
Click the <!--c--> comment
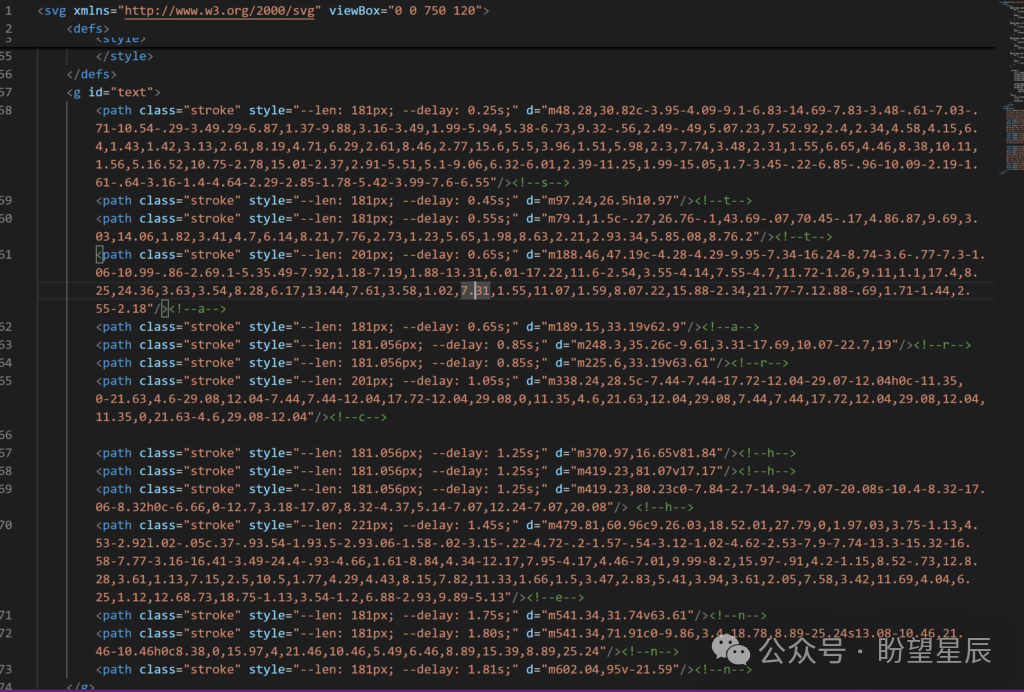358,417
